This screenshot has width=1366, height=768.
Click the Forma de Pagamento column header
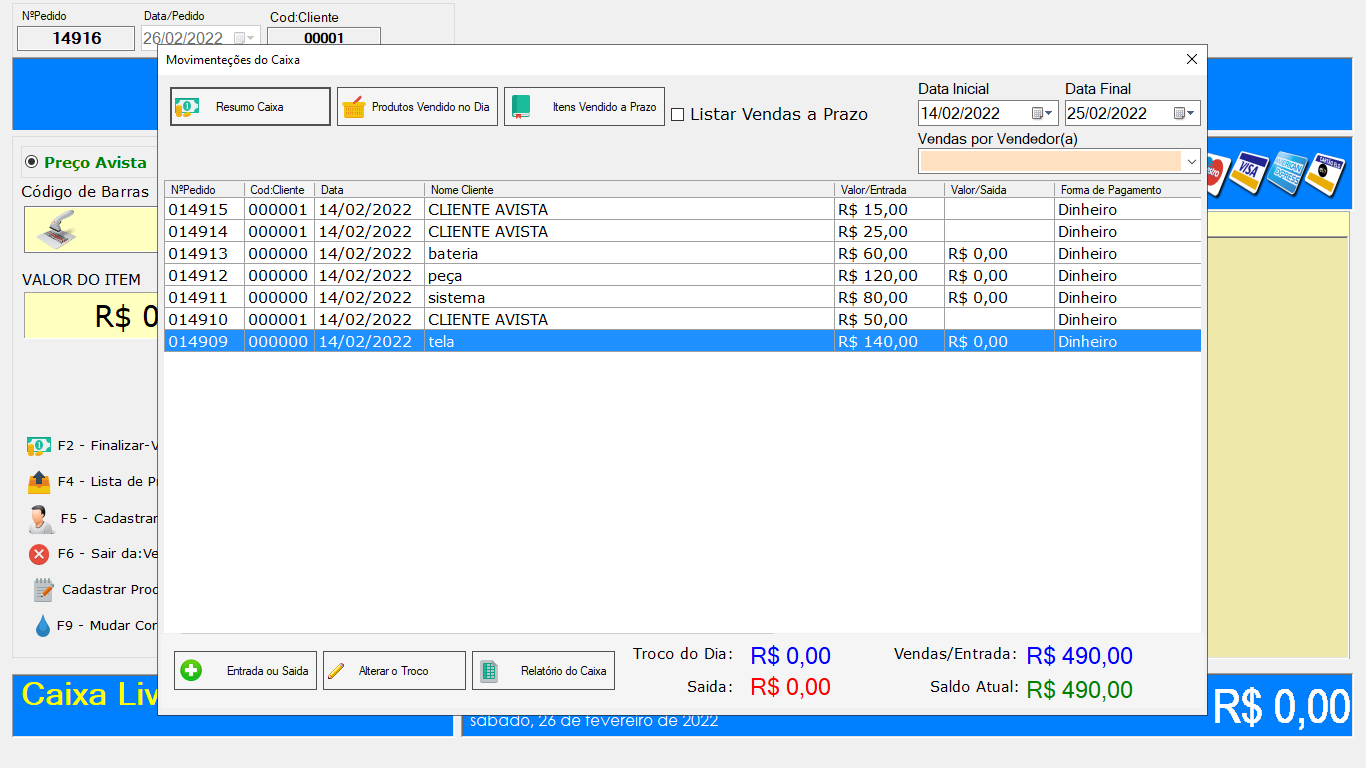coord(1126,189)
